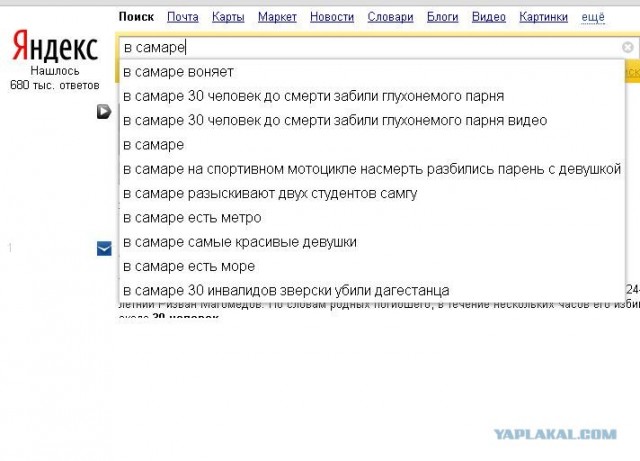Open the Карты link
The width and height of the screenshot is (640, 461).
(228, 17)
